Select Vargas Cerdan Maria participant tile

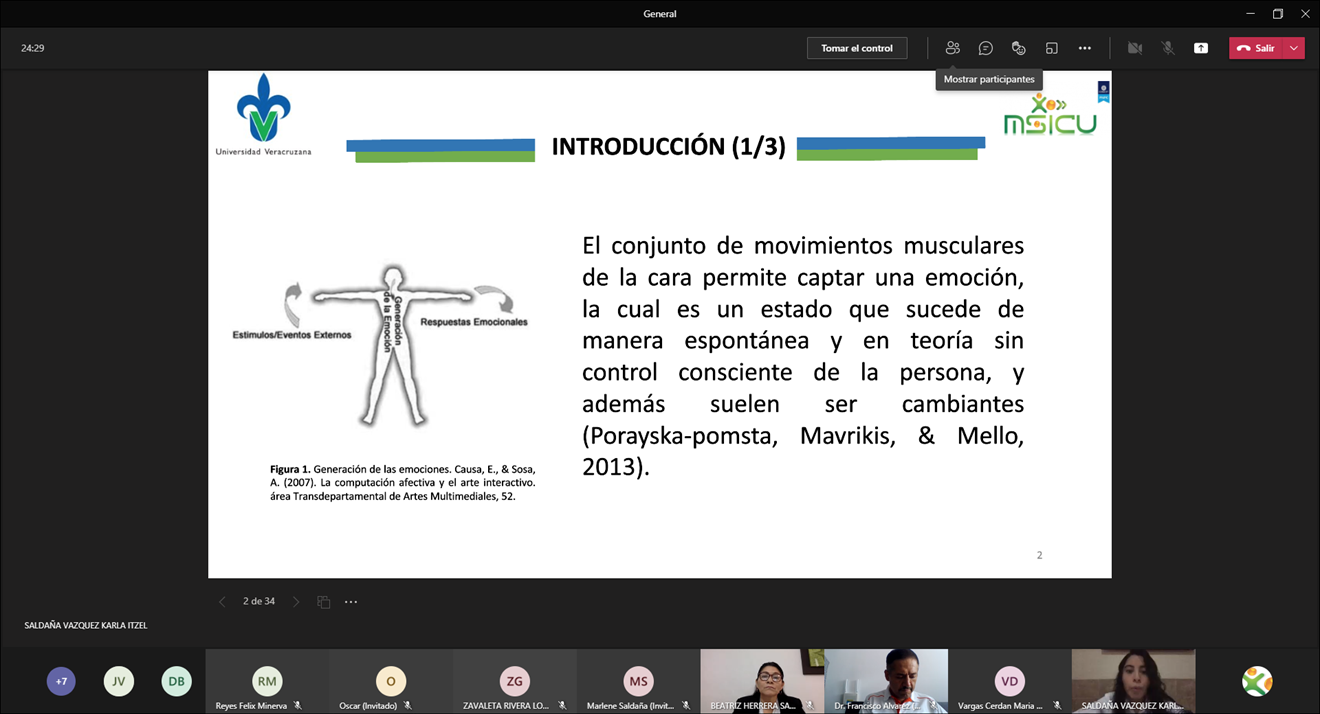coord(1009,681)
